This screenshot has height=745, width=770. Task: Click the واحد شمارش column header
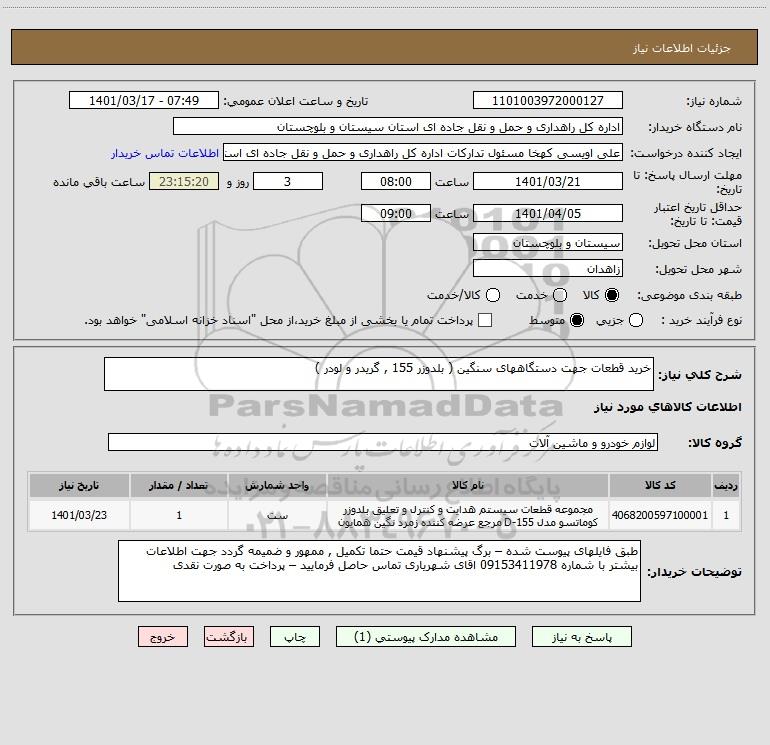pyautogui.click(x=277, y=486)
